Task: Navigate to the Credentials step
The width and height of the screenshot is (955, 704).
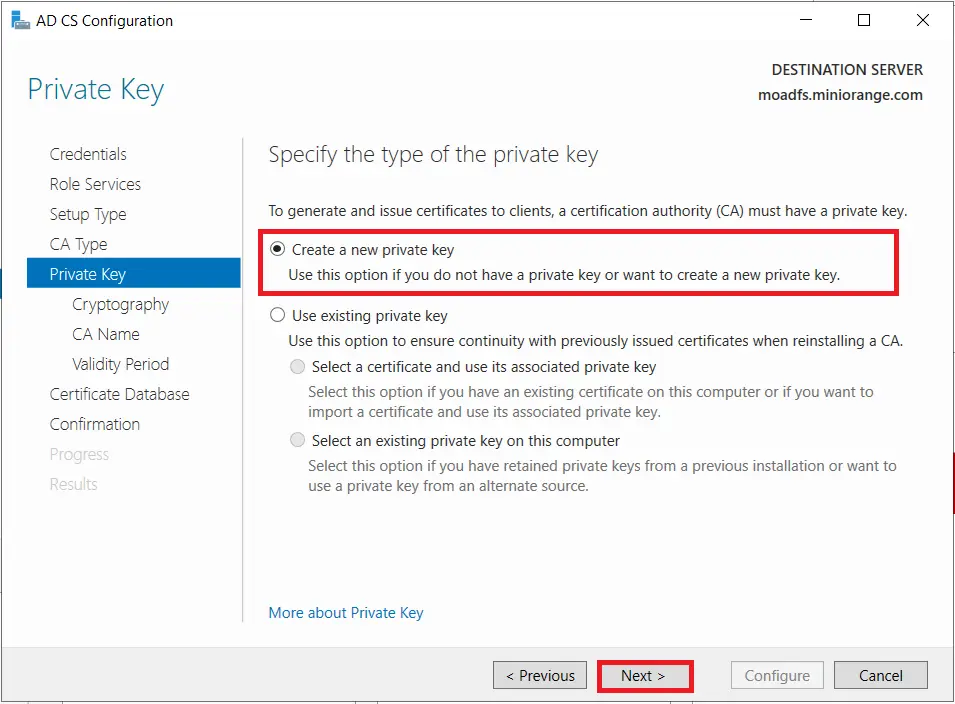Action: coord(87,154)
